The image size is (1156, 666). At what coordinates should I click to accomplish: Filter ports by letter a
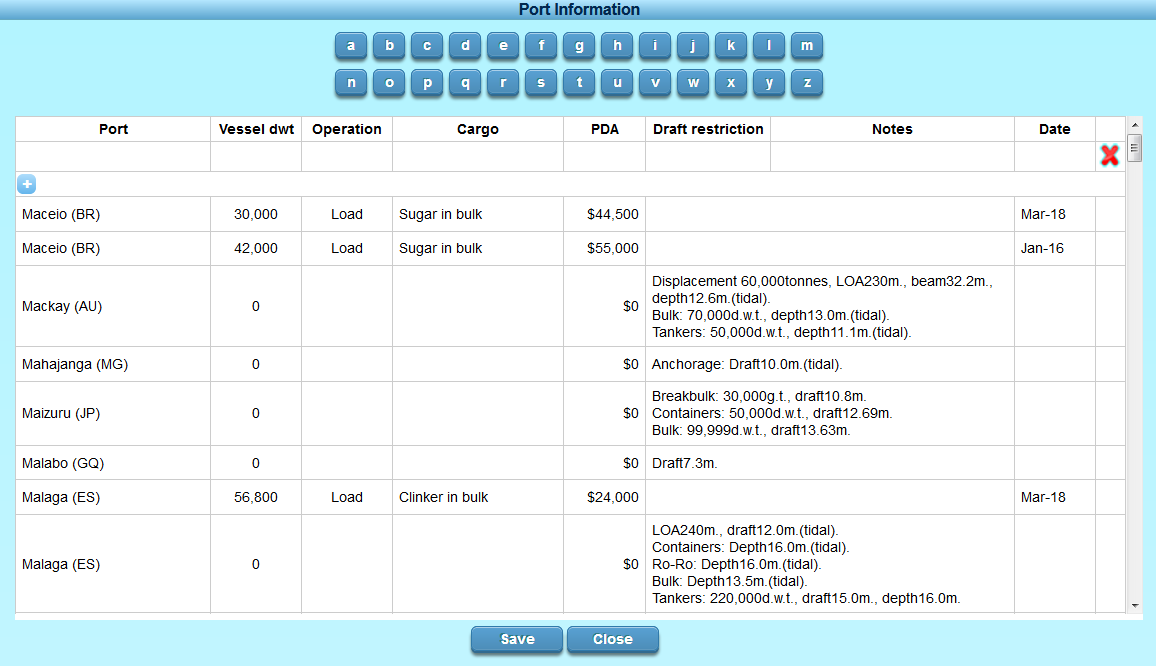[x=351, y=46]
